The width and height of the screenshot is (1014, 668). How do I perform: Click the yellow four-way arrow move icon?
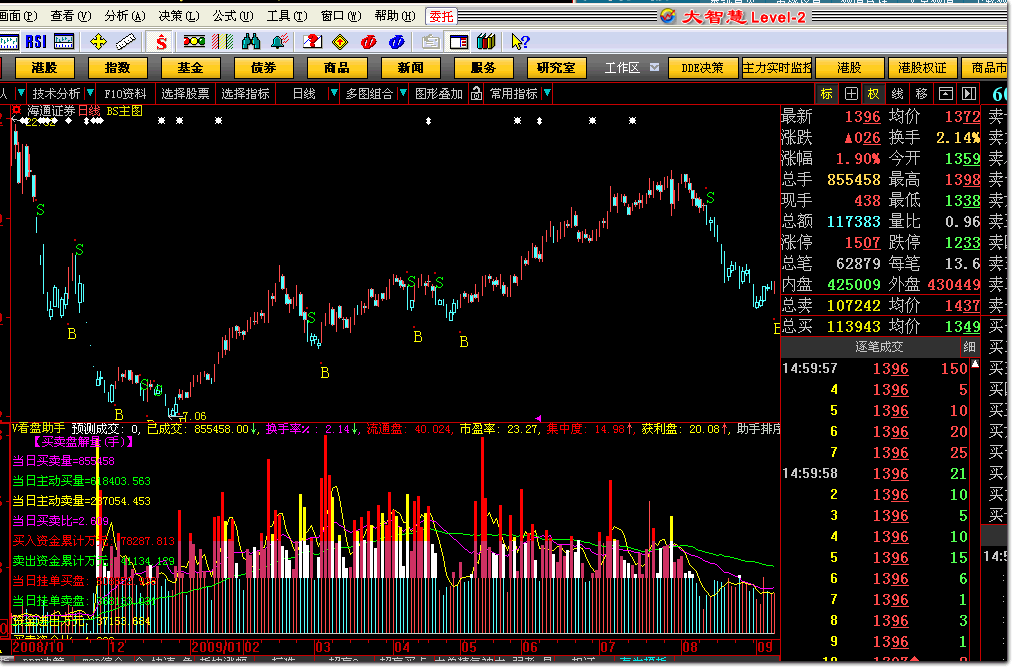98,42
